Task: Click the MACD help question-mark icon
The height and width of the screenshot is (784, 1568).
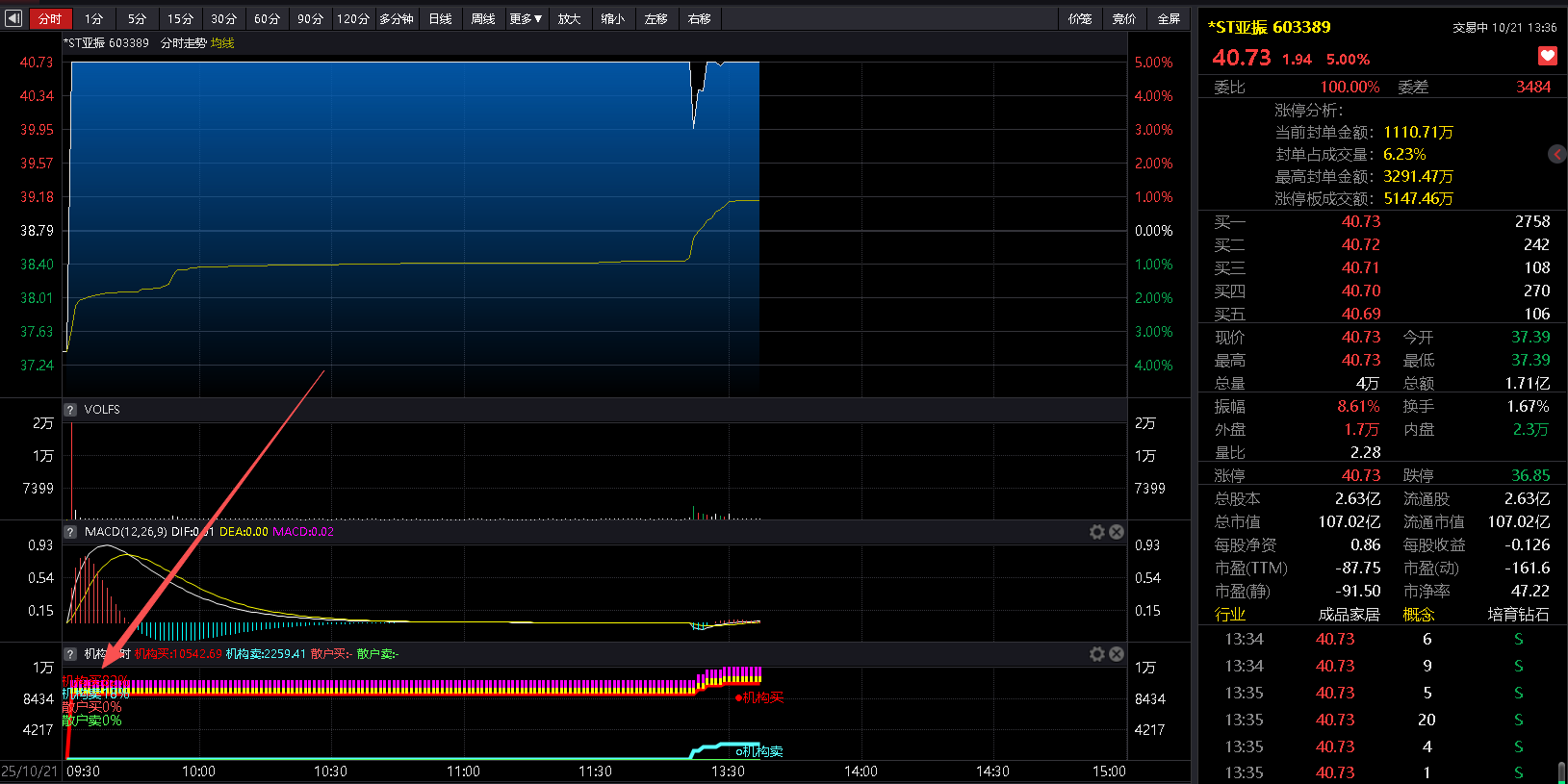Action: click(70, 532)
